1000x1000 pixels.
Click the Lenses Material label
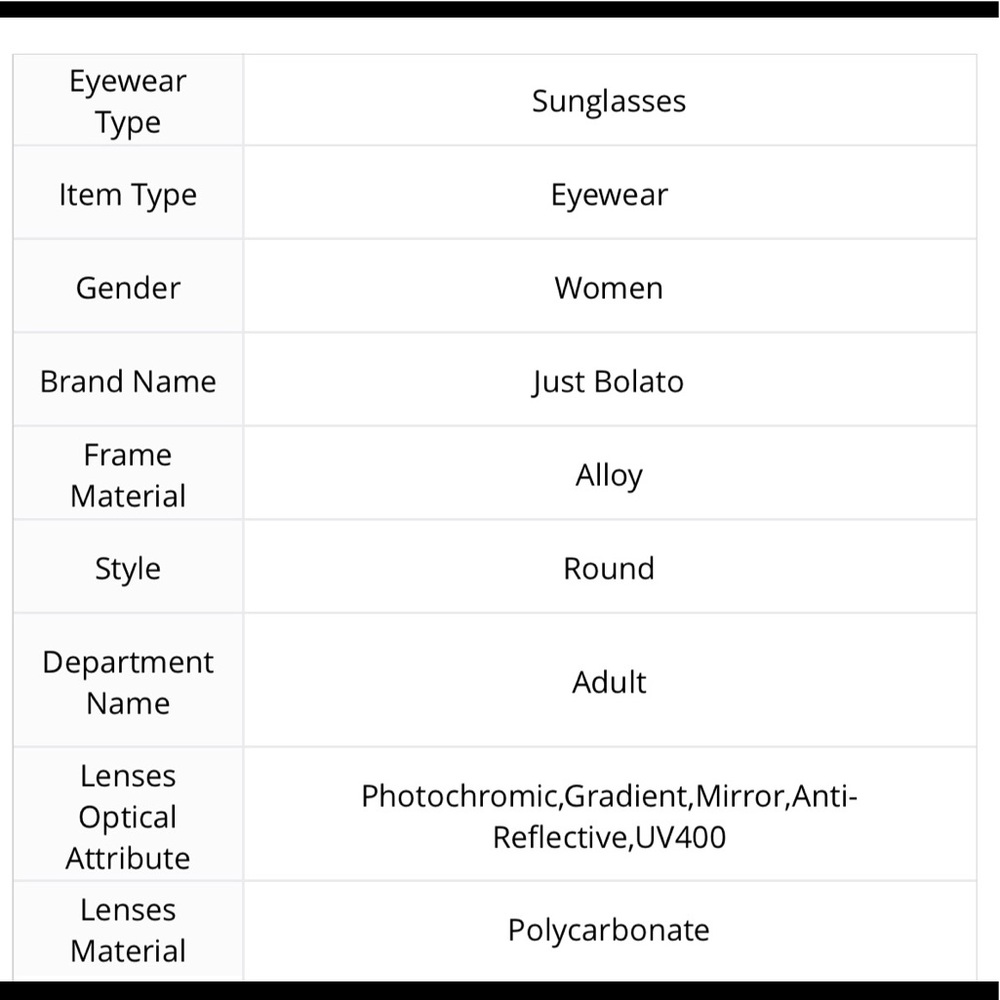[128, 930]
